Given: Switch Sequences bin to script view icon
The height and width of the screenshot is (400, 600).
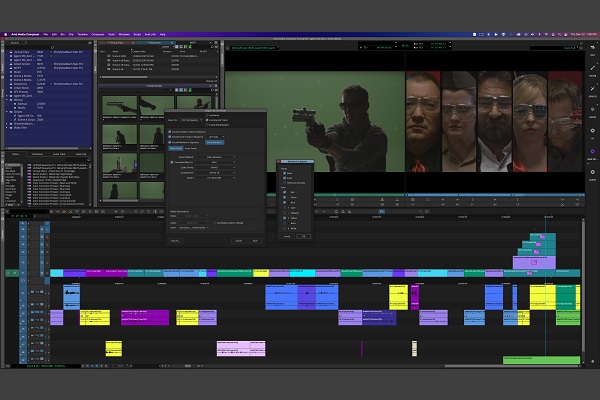Looking at the screenshot, I should (x=186, y=47).
